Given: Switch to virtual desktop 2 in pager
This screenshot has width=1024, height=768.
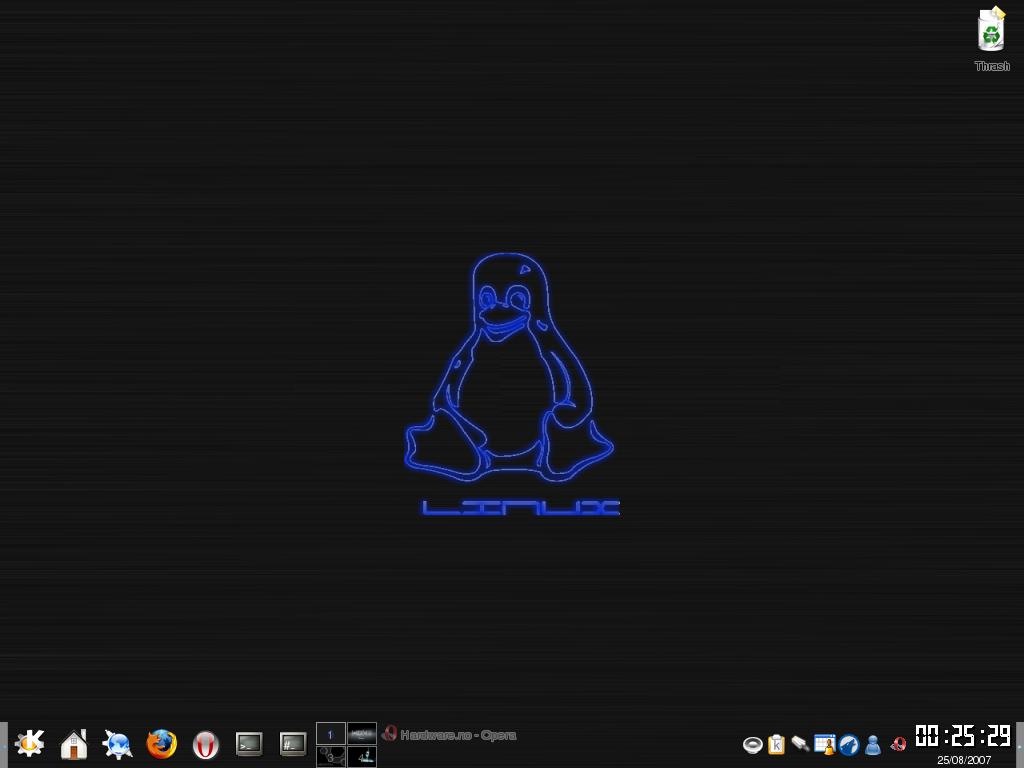Looking at the screenshot, I should pos(362,733).
